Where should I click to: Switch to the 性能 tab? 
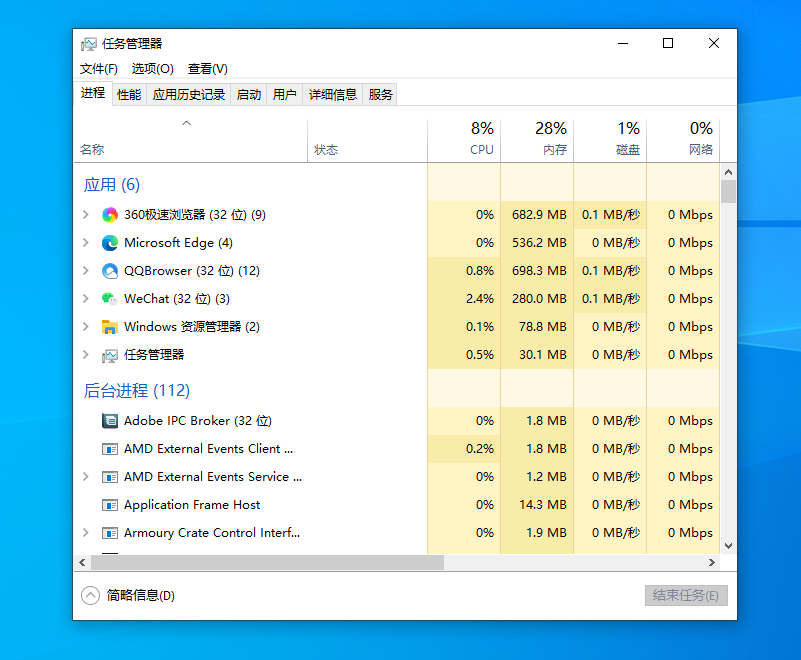click(129, 95)
